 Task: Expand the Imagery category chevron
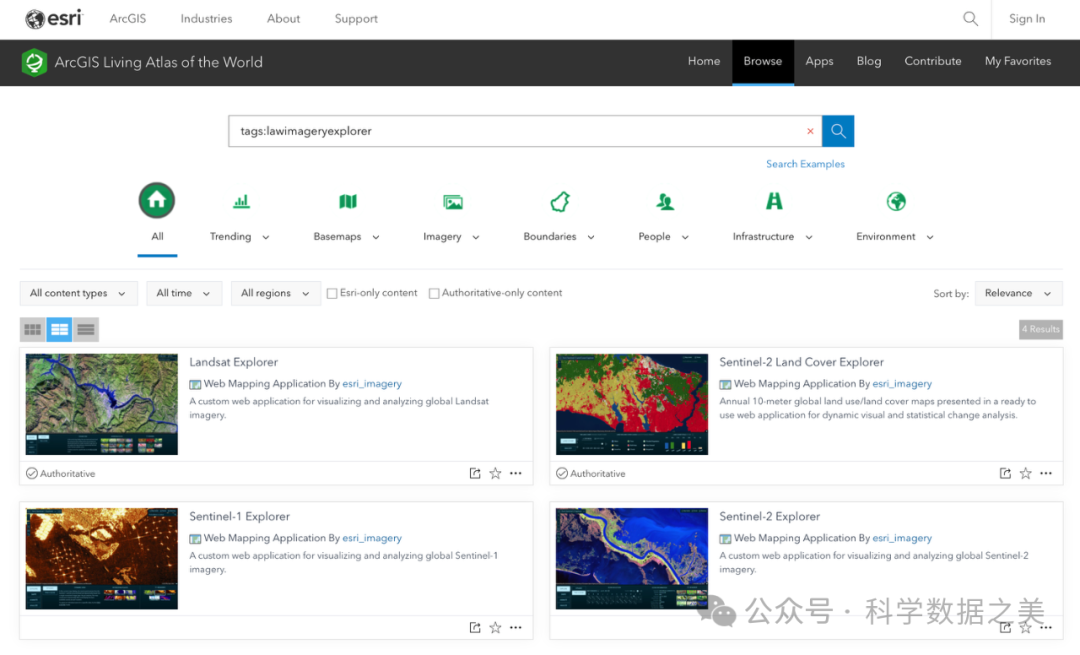(476, 238)
